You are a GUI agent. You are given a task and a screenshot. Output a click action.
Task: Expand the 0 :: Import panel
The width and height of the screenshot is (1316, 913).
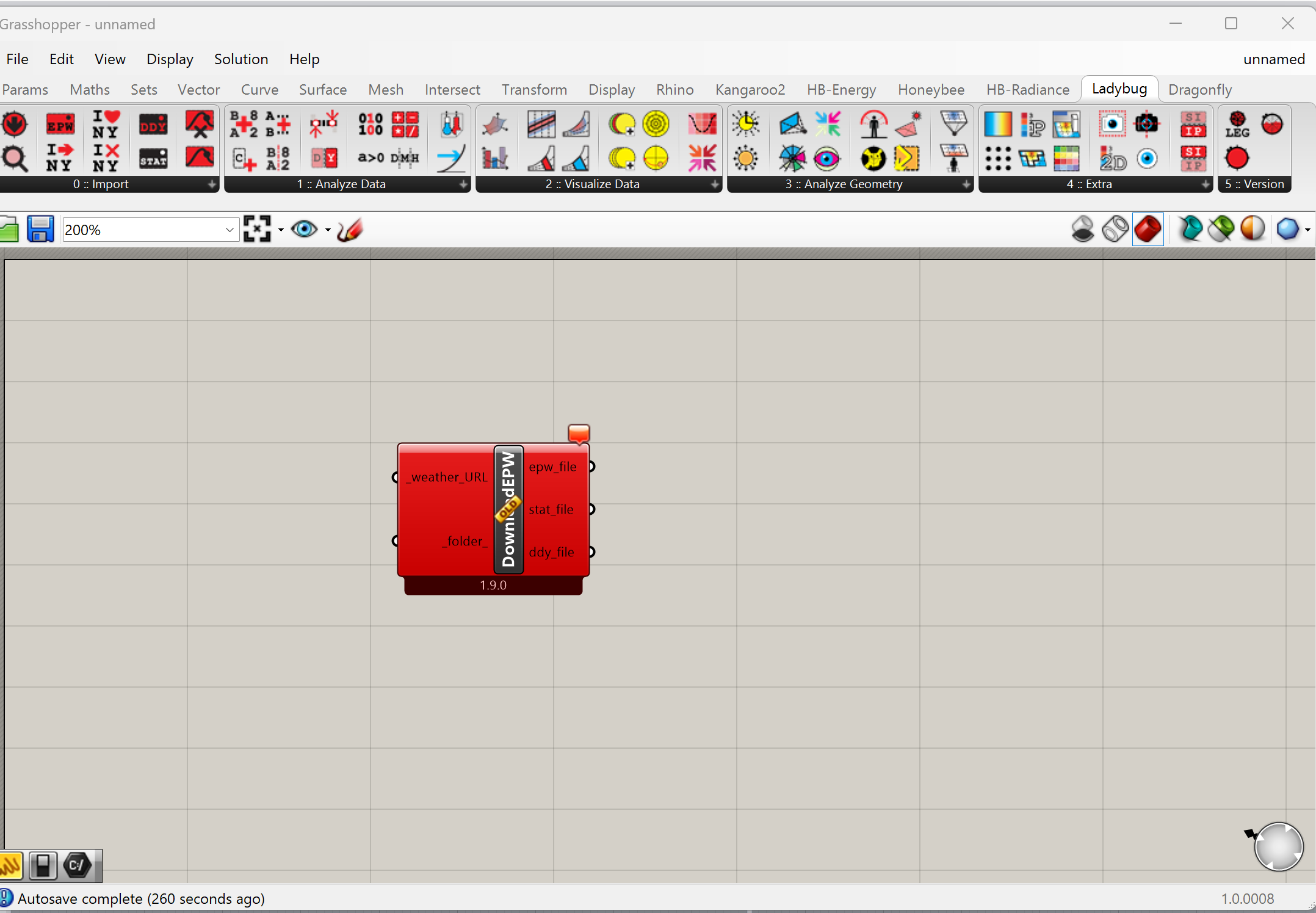point(212,184)
